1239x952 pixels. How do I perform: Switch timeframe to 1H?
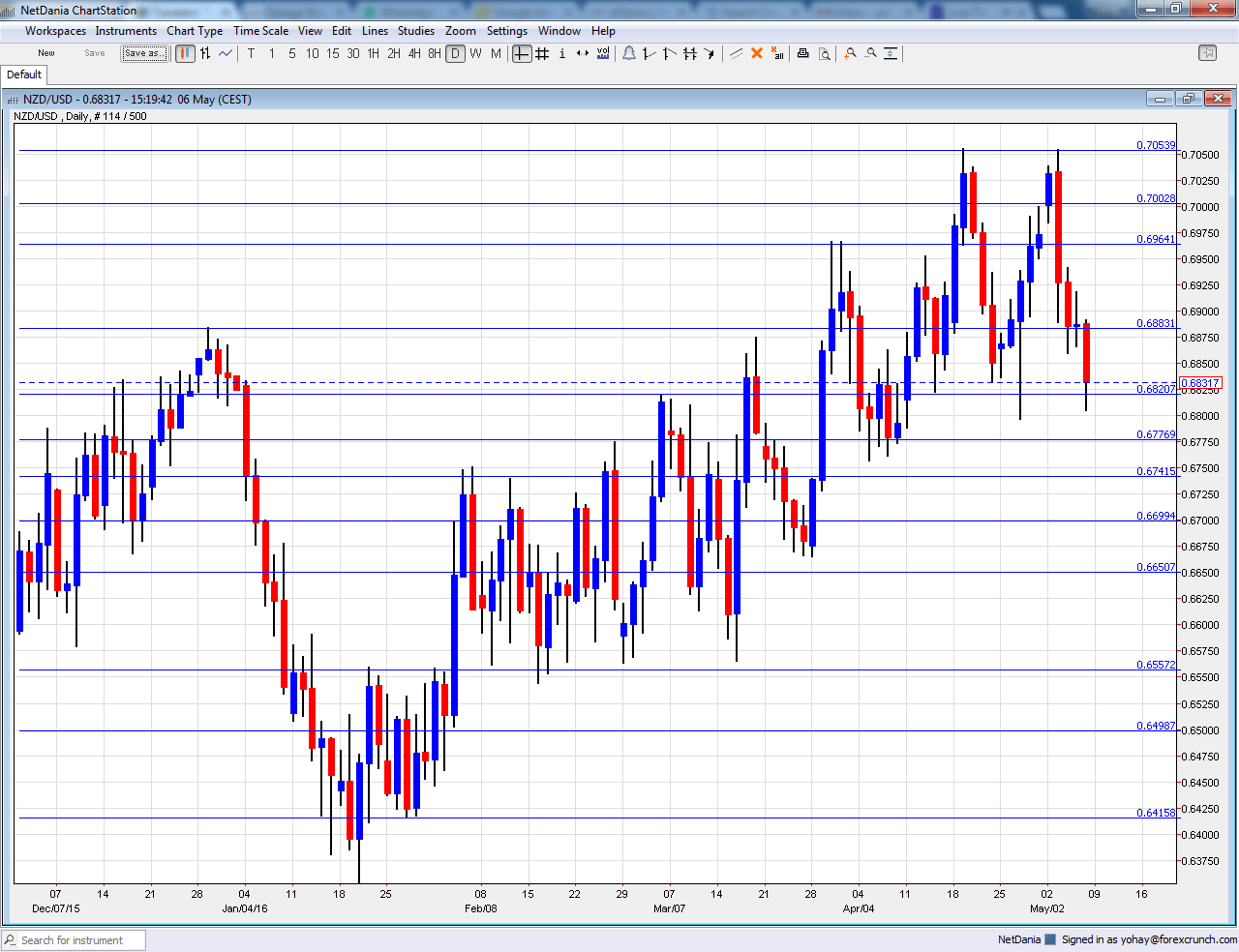pyautogui.click(x=373, y=53)
